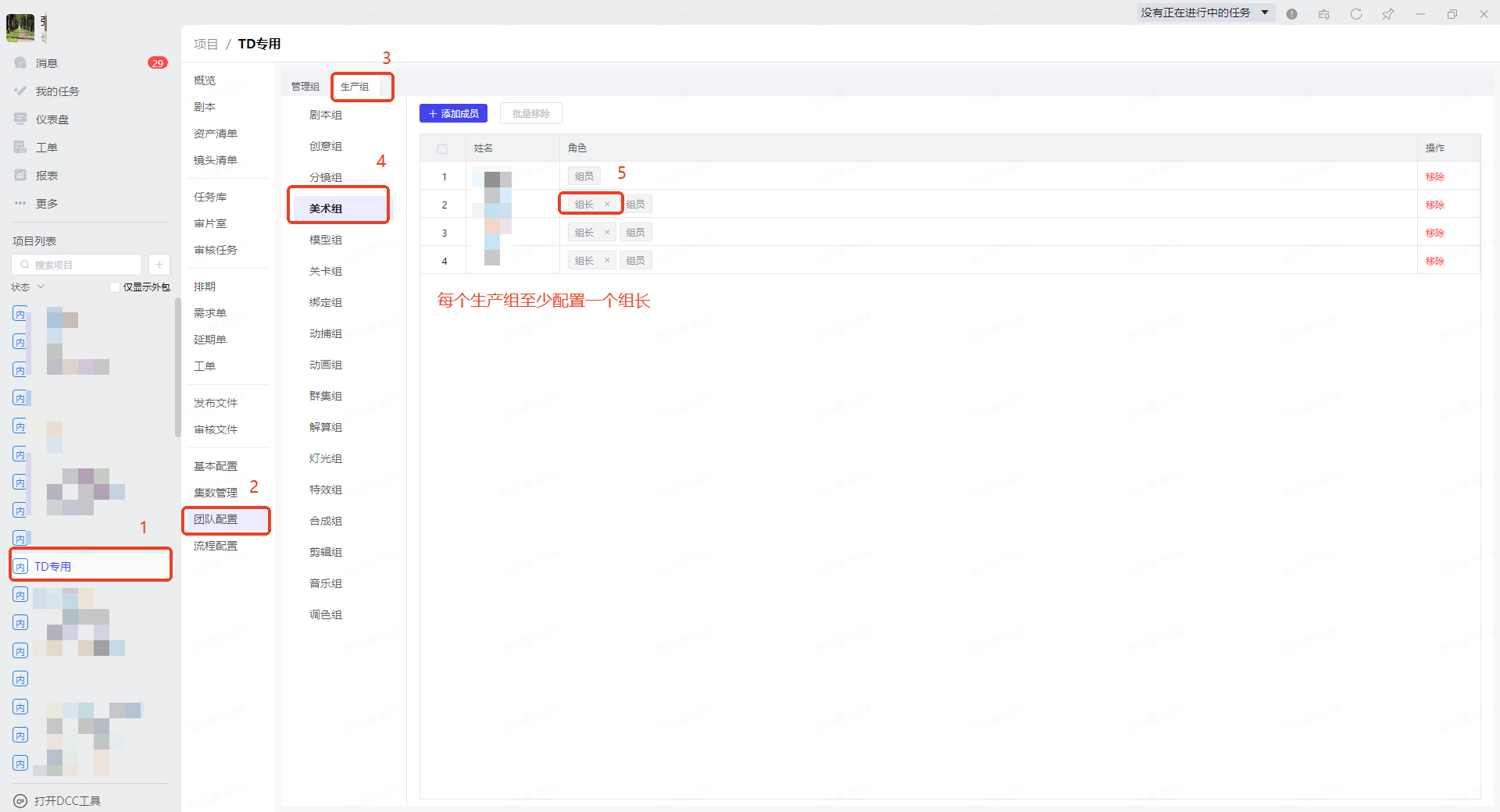Click the 更多 three-dots icon
Image resolution: width=1500 pixels, height=812 pixels.
[20, 204]
